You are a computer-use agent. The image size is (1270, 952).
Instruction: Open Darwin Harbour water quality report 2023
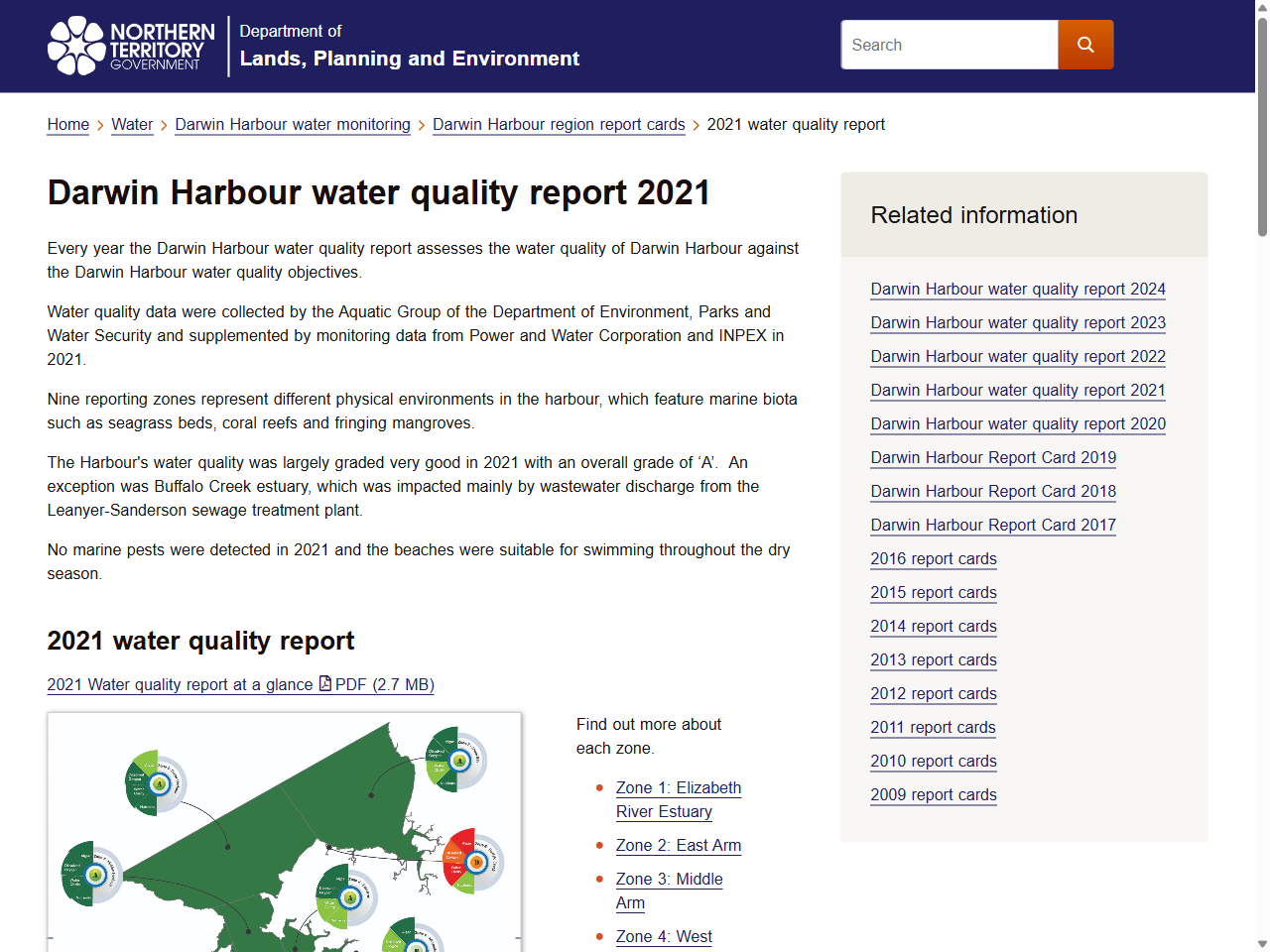[x=1017, y=323]
